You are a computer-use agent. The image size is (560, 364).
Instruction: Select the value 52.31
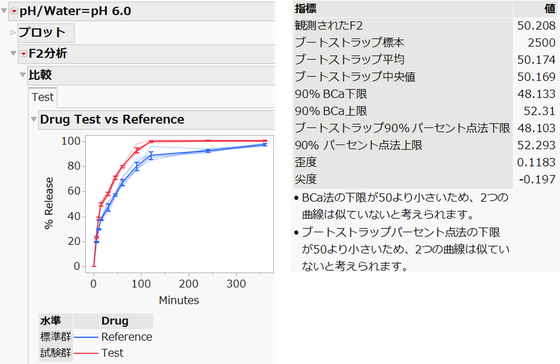pos(539,111)
